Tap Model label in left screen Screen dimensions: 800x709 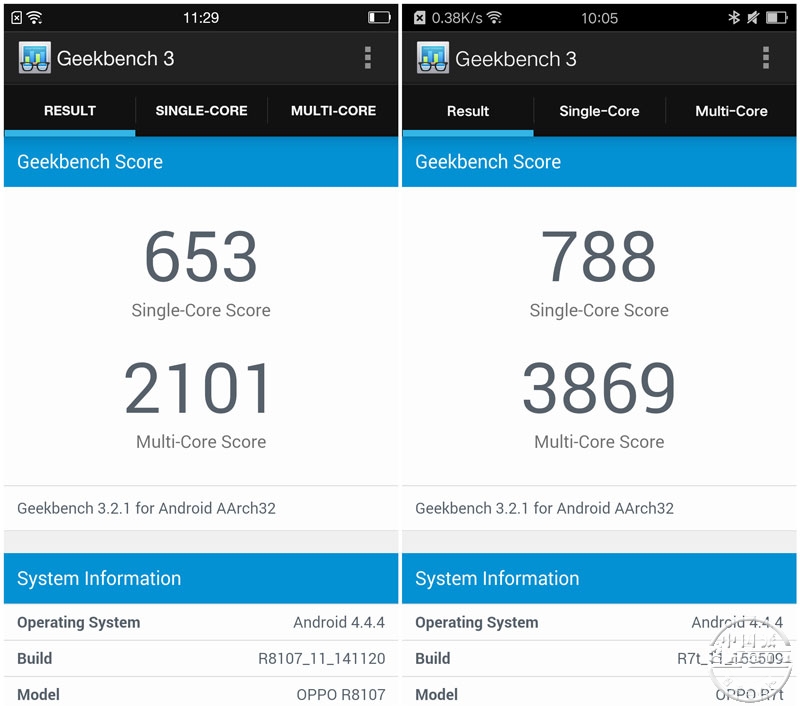38,695
